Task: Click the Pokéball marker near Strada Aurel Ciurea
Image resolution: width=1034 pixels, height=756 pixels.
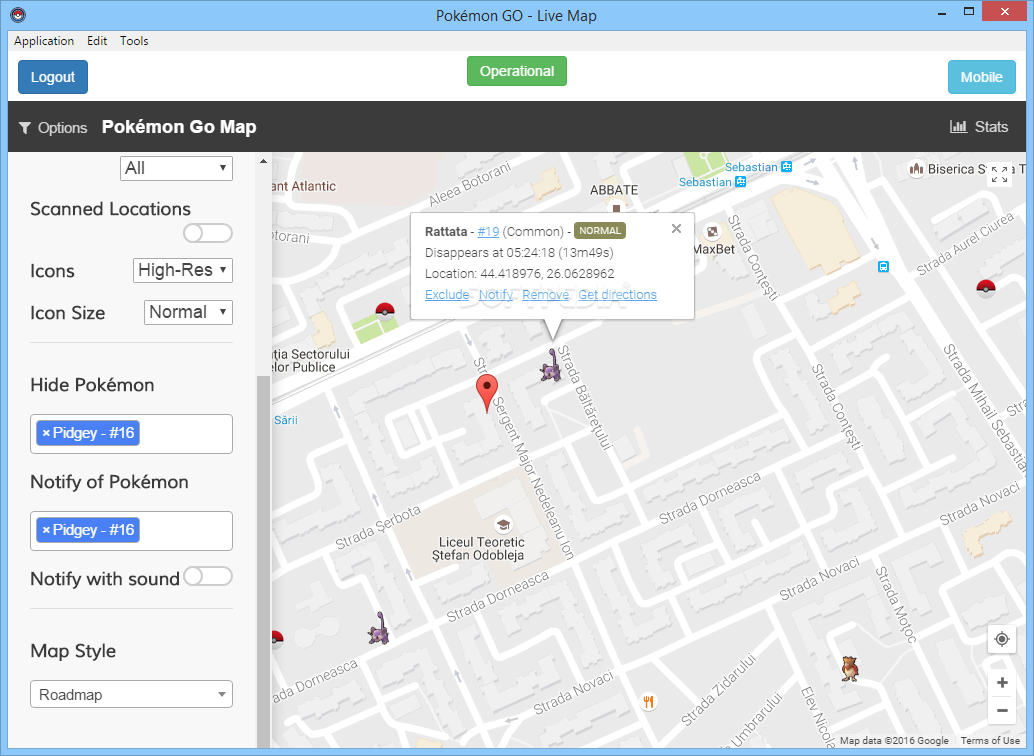Action: [985, 288]
